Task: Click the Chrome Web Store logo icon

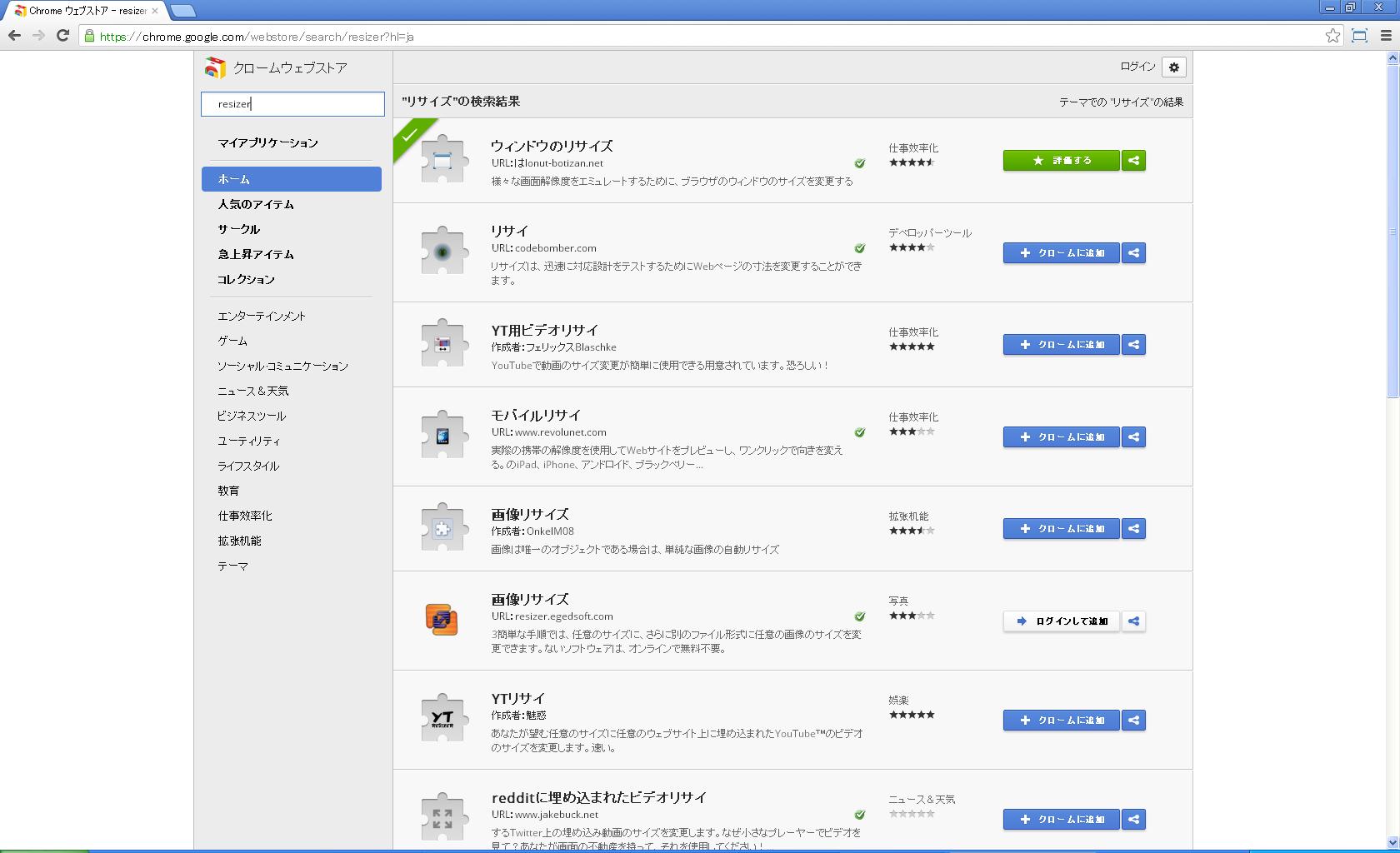Action: (215, 68)
